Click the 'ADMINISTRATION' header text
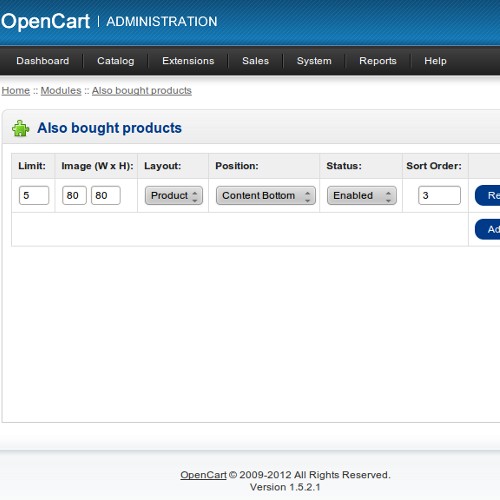This screenshot has width=500, height=500. (x=162, y=22)
